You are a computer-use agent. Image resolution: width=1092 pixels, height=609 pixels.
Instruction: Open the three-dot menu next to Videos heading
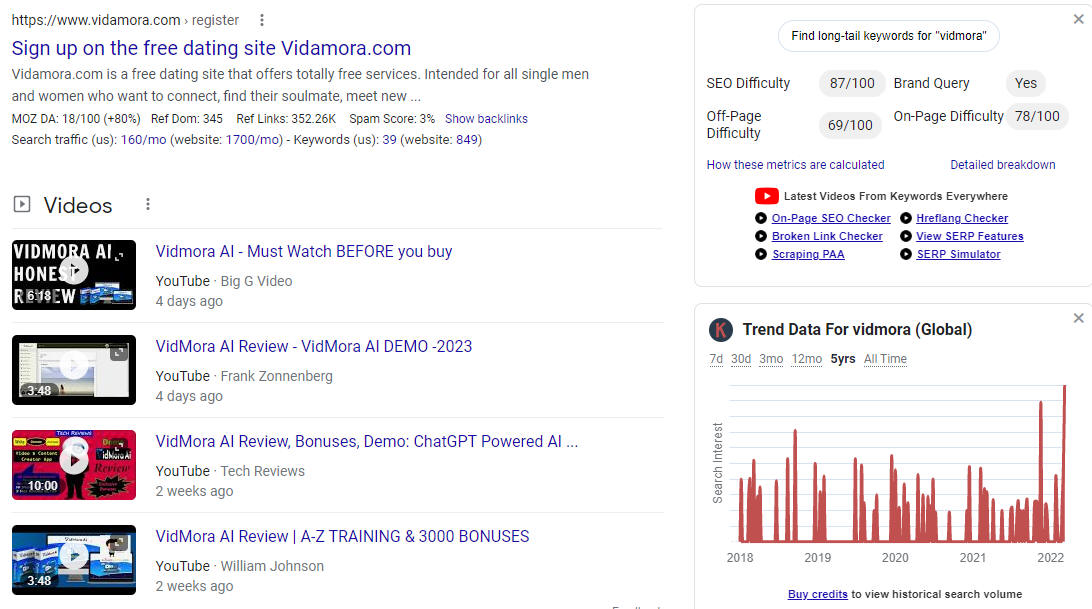click(x=148, y=204)
